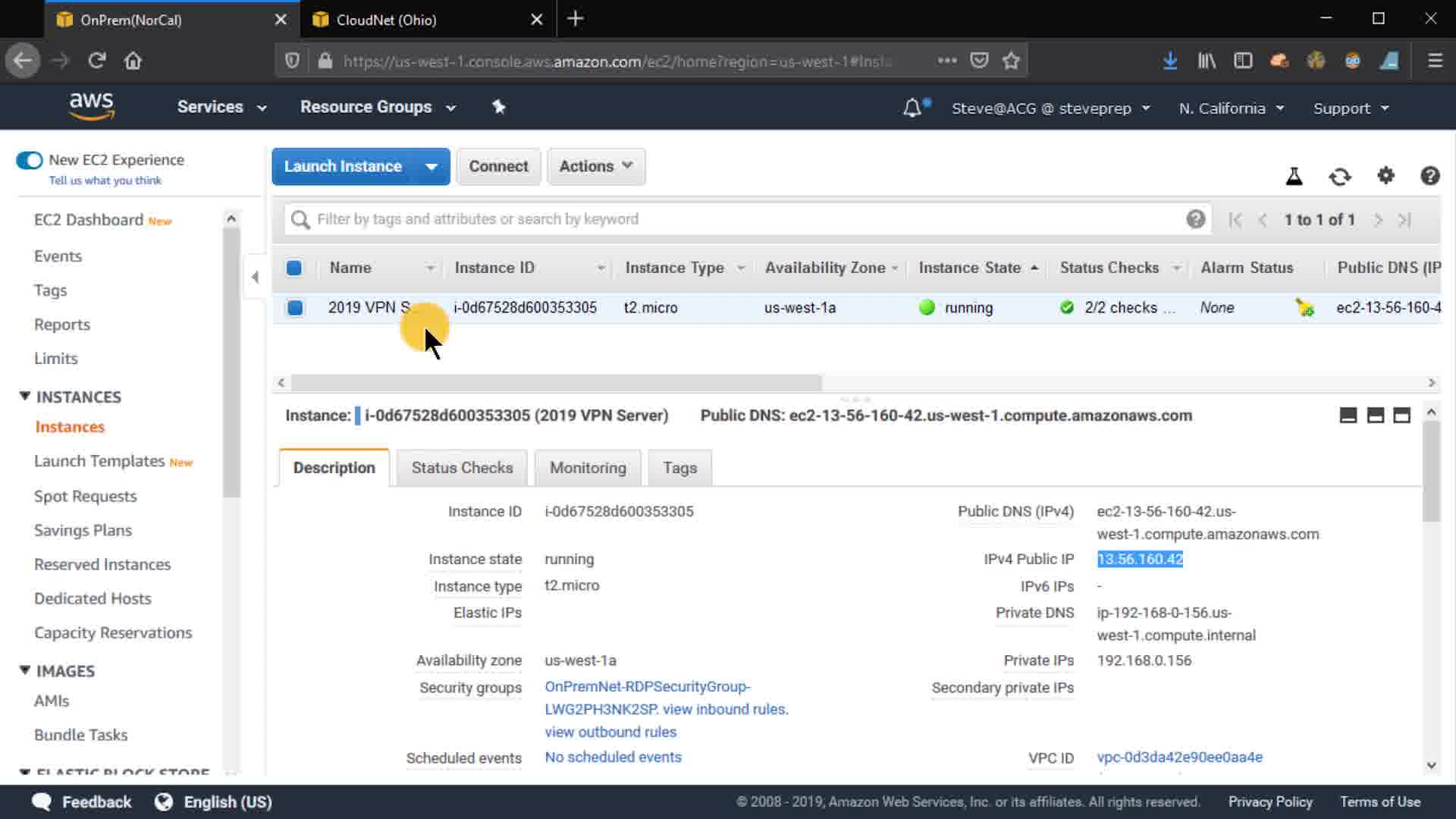This screenshot has width=1456, height=819.
Task: Maximize the instance details pane
Action: coord(1402,416)
